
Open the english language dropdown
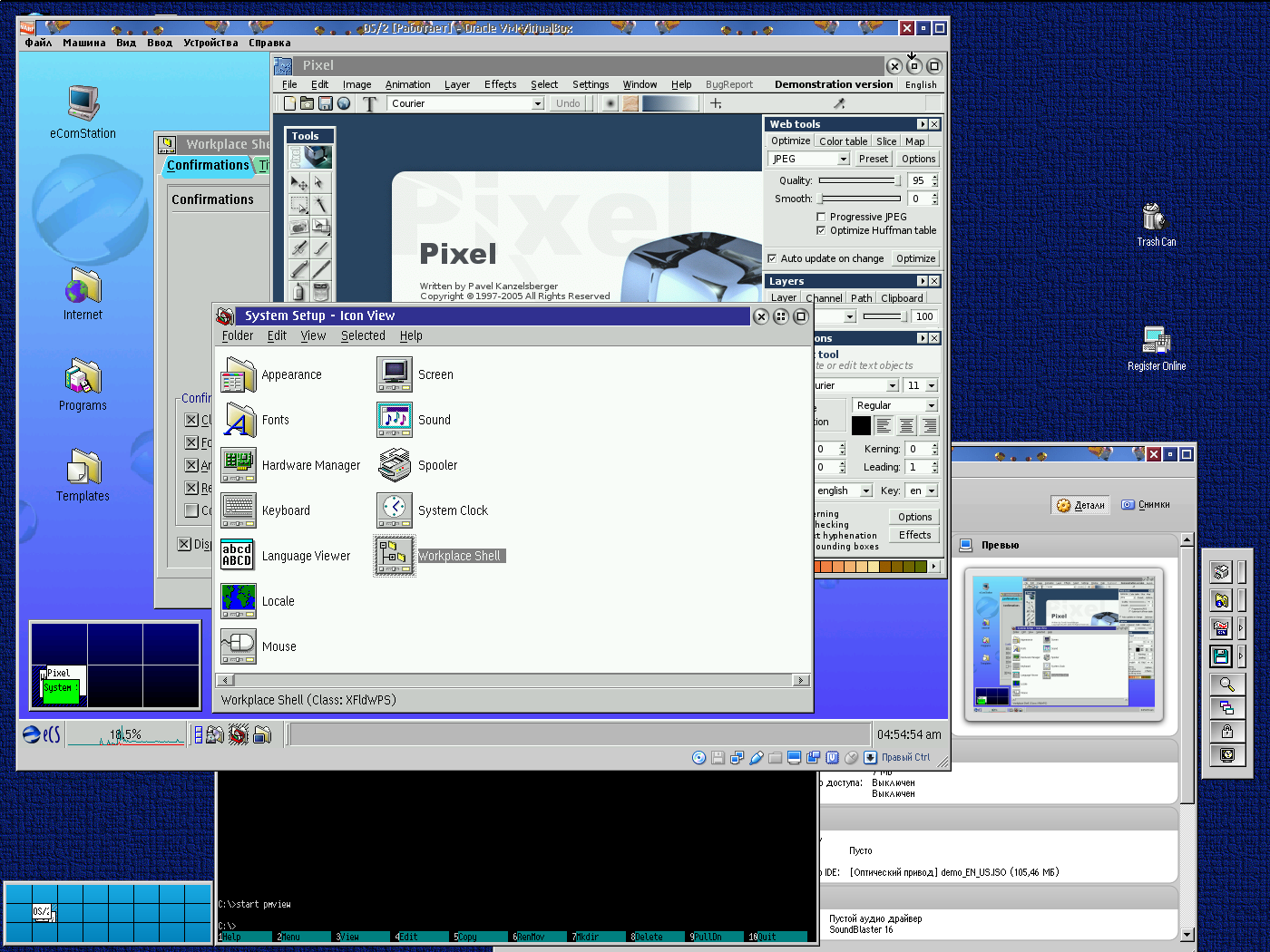[x=866, y=491]
